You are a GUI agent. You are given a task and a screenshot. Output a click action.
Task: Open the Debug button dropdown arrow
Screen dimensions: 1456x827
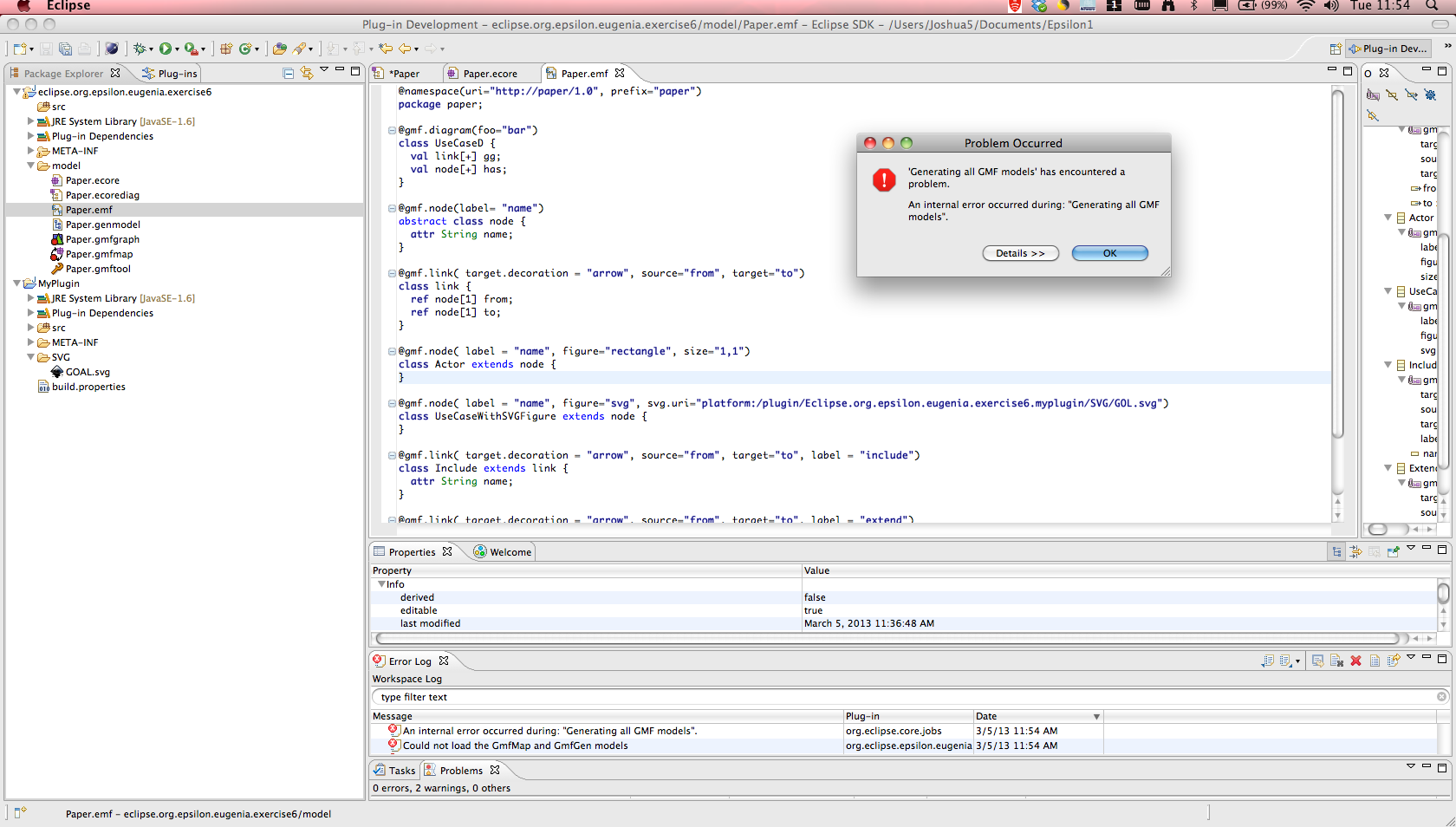click(x=151, y=50)
